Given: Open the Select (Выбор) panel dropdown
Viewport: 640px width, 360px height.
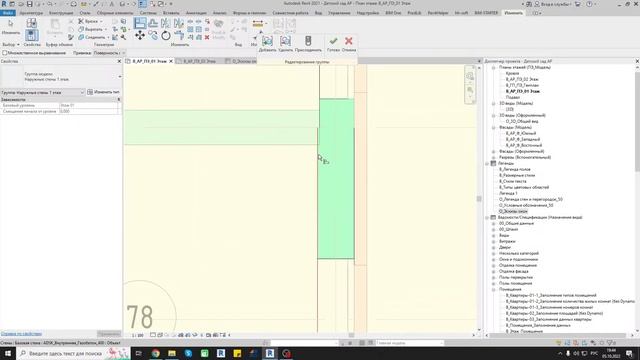Looking at the screenshot, I should coord(11,44).
